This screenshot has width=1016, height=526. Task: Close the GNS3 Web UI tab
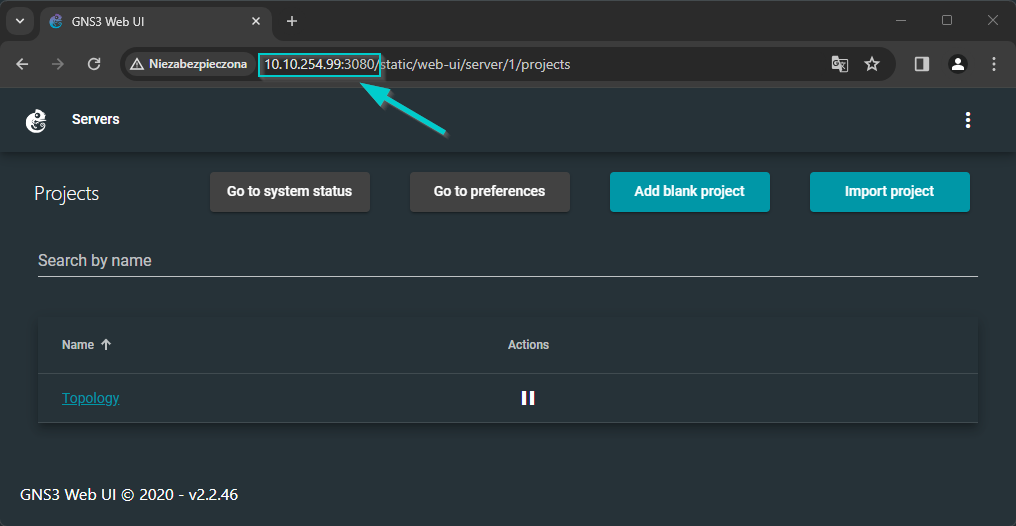(x=256, y=21)
